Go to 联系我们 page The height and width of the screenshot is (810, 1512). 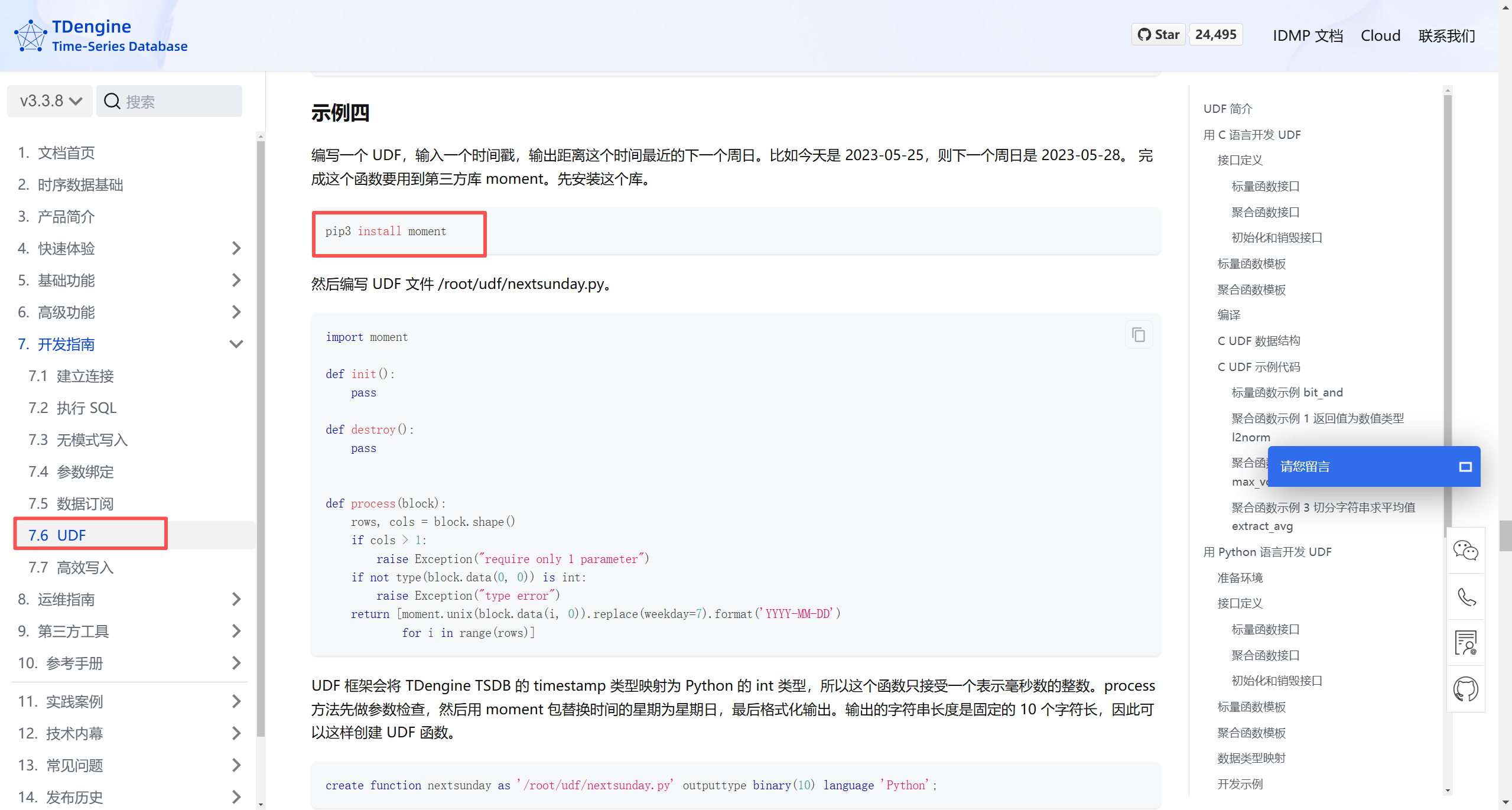(x=1446, y=35)
